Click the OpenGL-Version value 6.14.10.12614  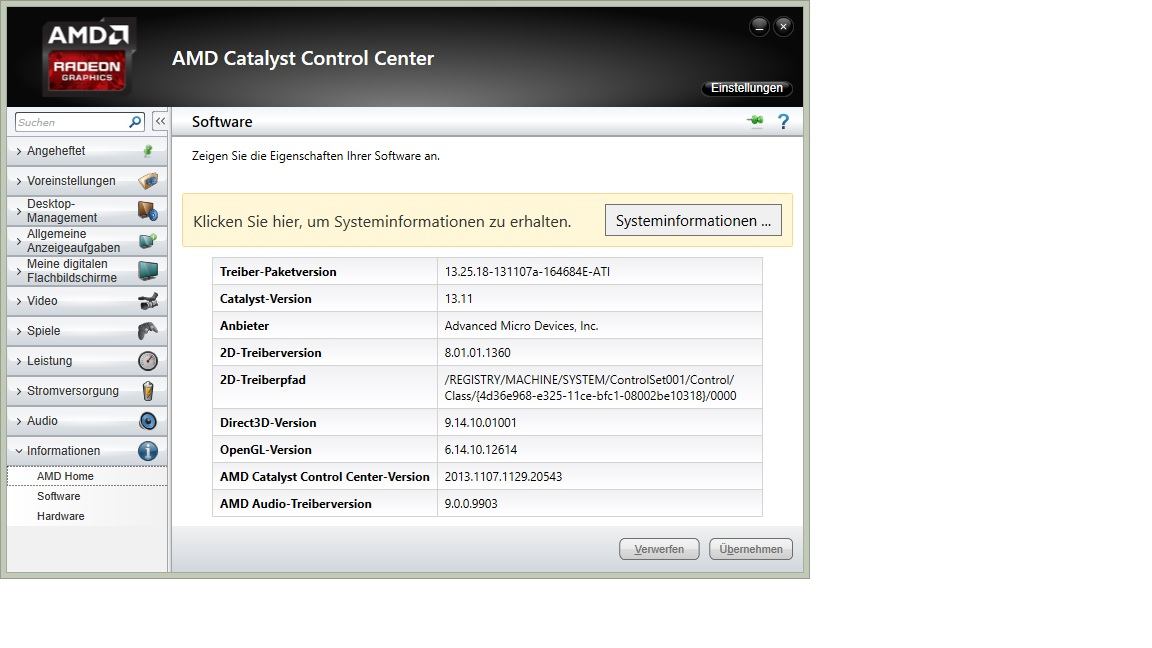click(x=481, y=450)
